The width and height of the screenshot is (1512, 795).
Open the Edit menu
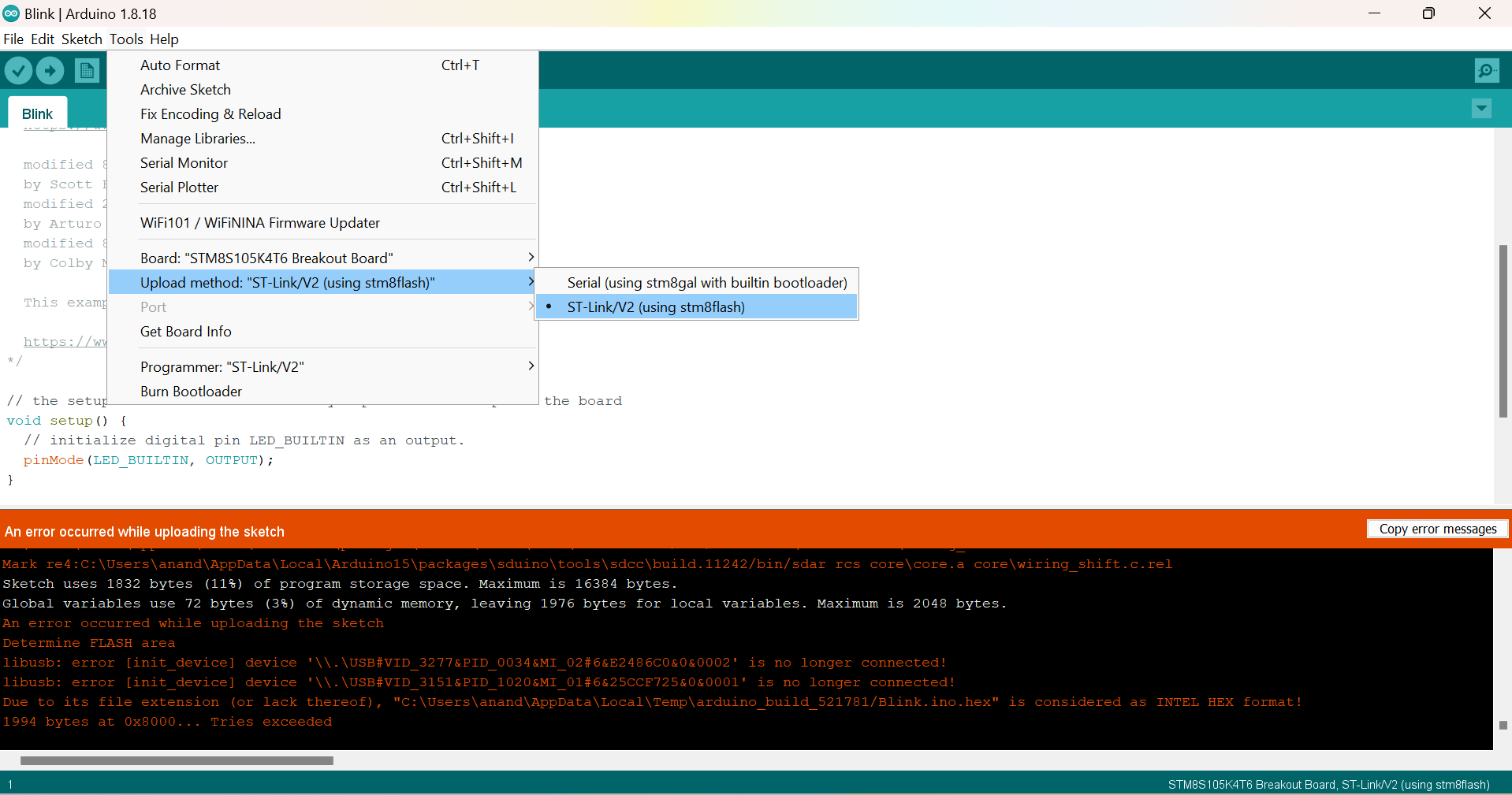pos(43,39)
